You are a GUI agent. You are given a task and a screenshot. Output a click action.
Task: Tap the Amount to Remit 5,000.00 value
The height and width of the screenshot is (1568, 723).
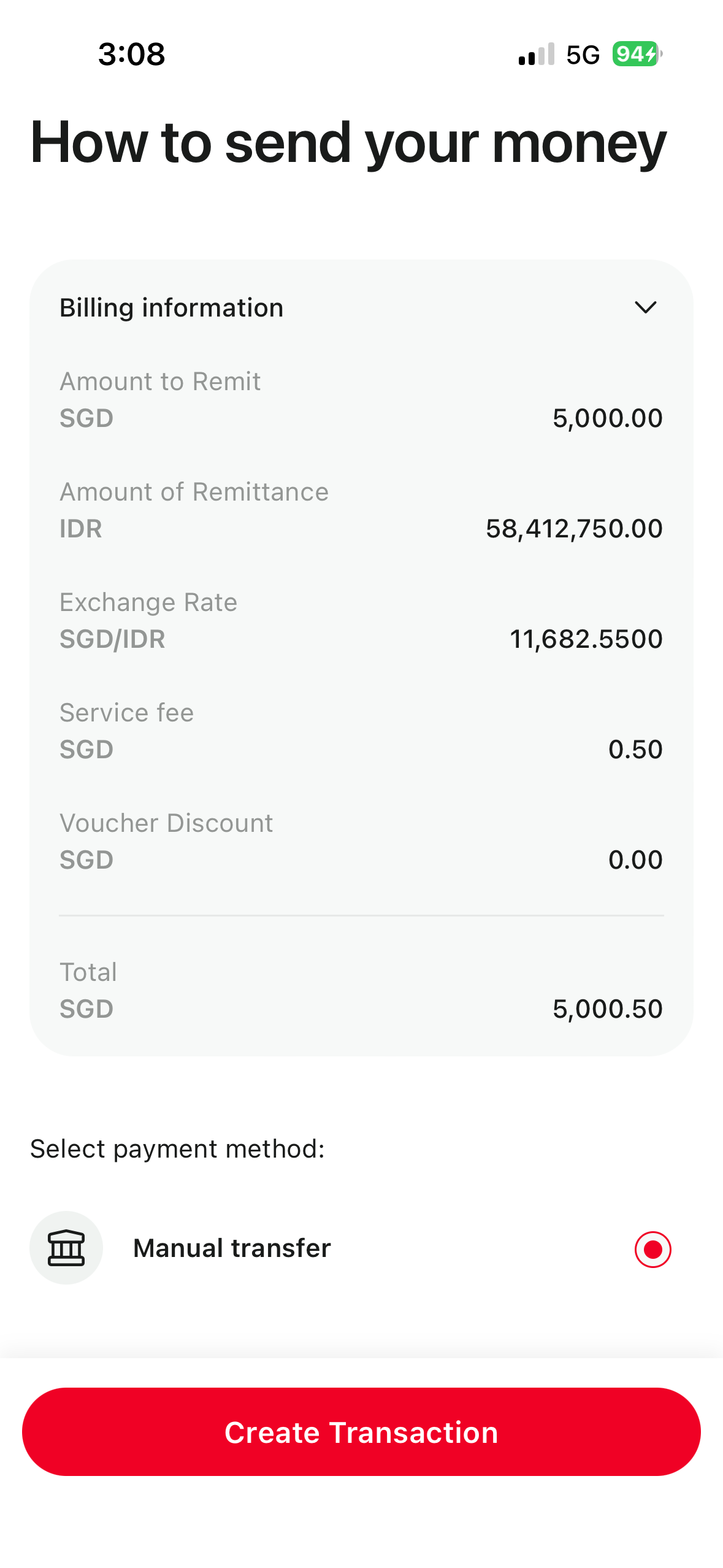tap(607, 418)
